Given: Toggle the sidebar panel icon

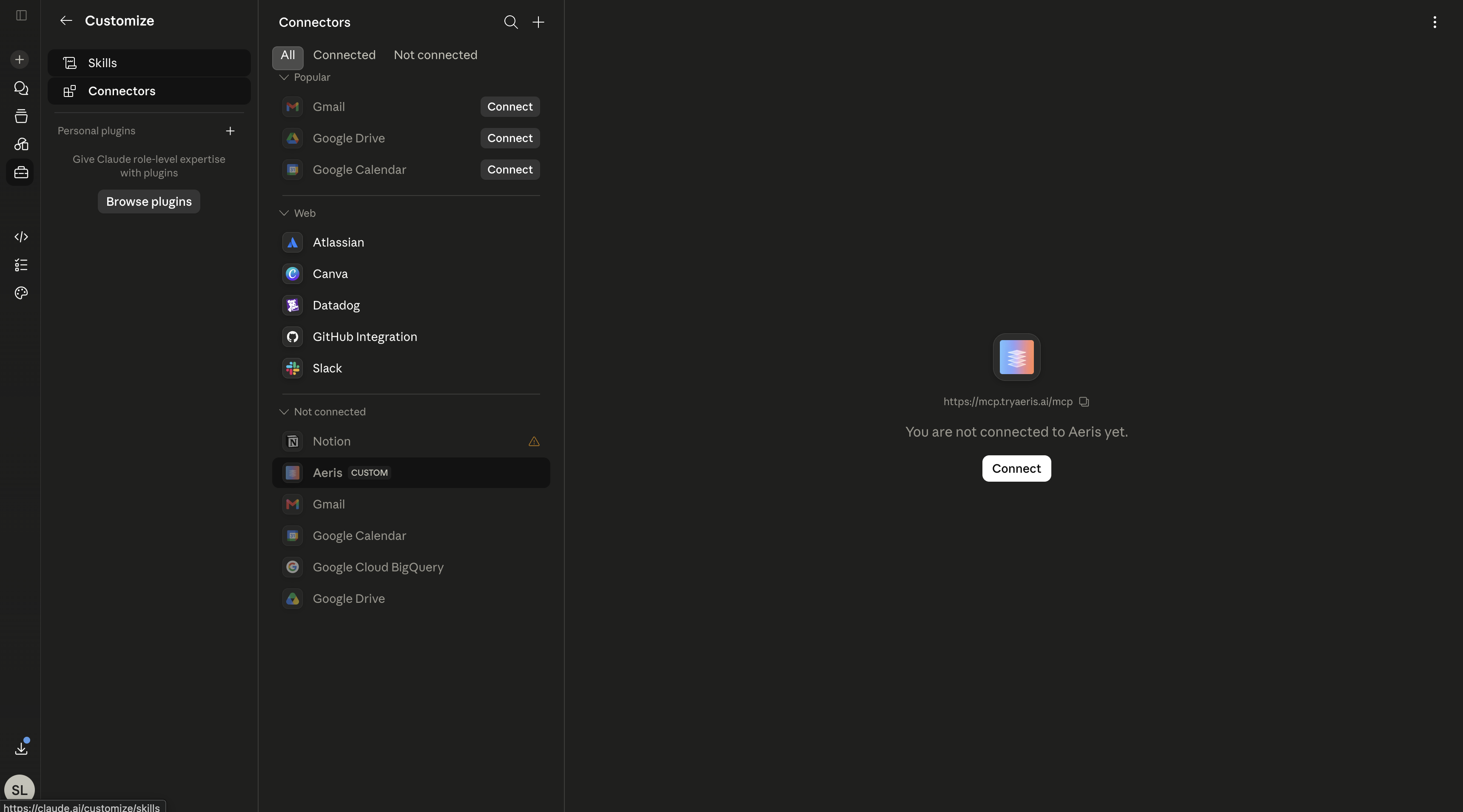Looking at the screenshot, I should tap(22, 15).
